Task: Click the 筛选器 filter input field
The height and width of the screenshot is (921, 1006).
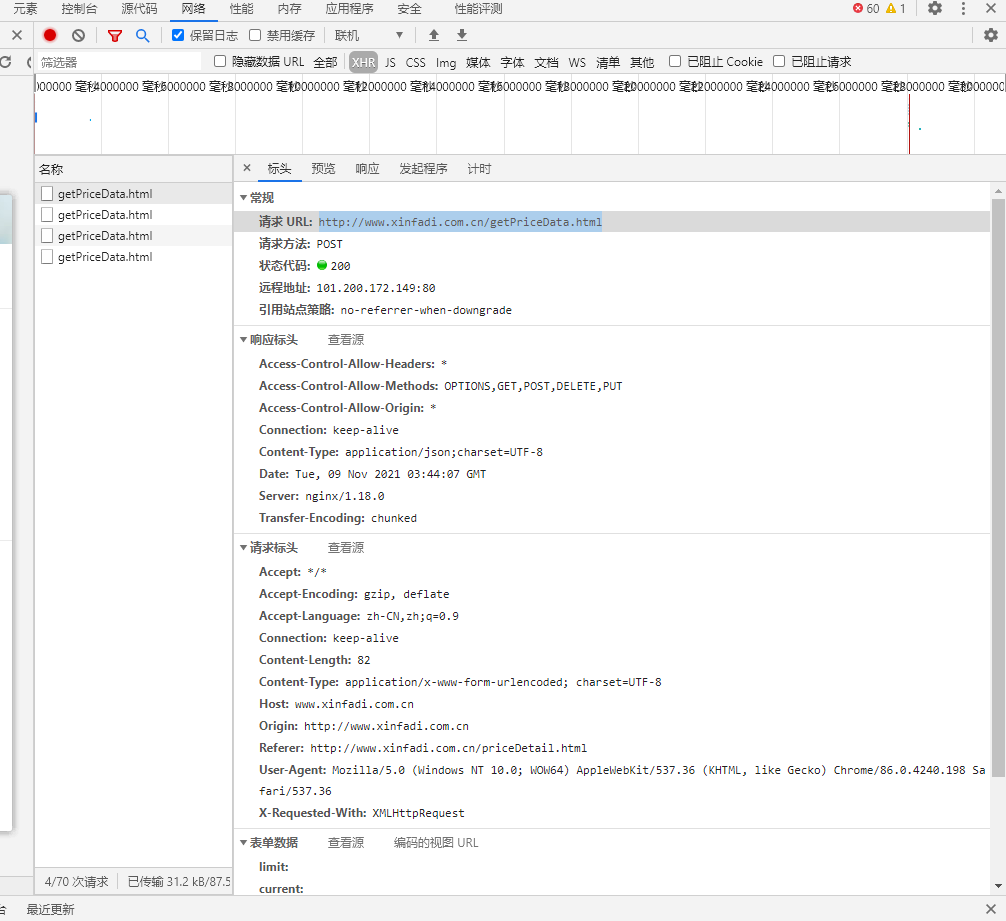Action: click(x=118, y=62)
